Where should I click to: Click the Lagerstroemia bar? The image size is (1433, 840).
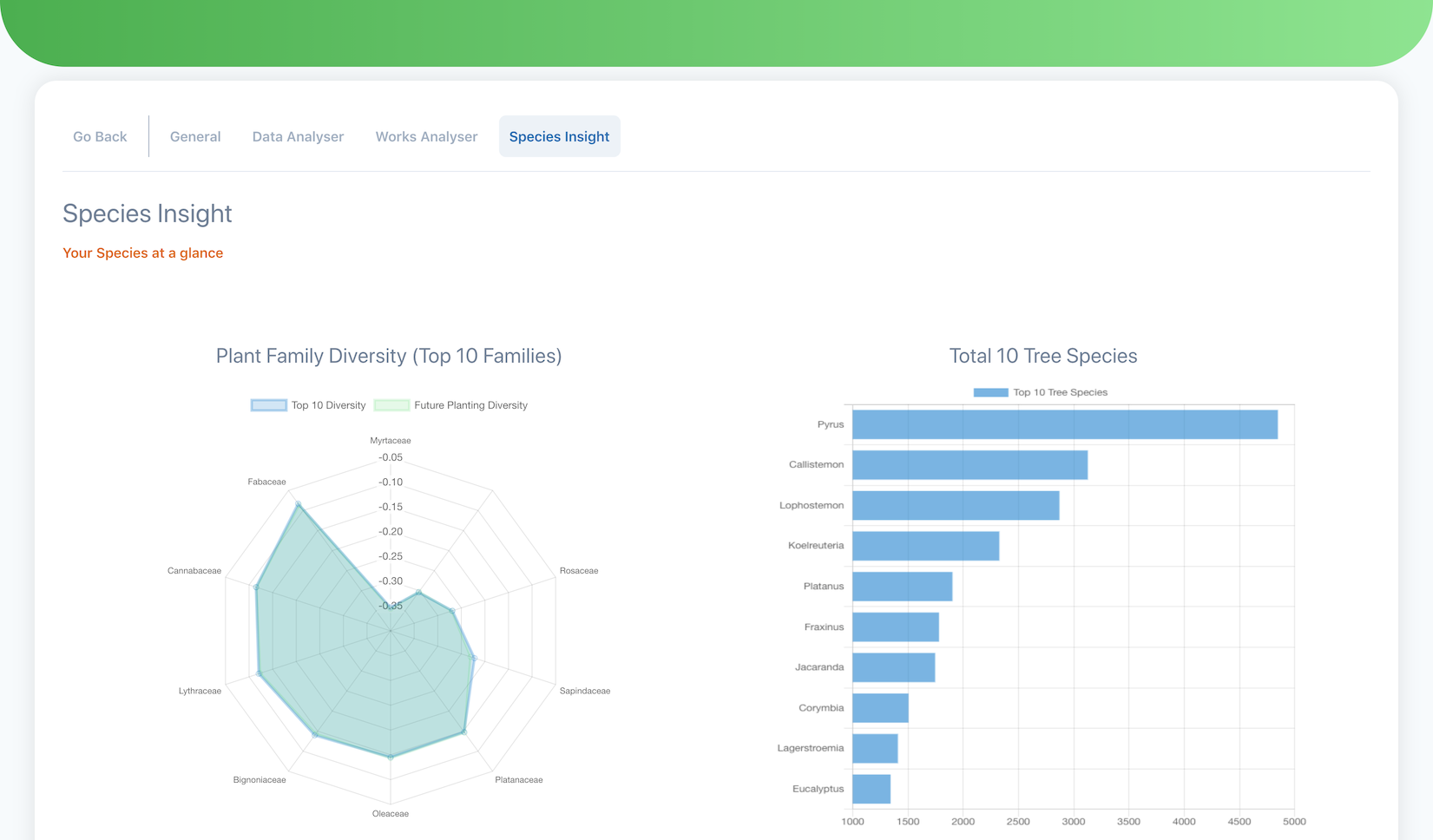[875, 748]
